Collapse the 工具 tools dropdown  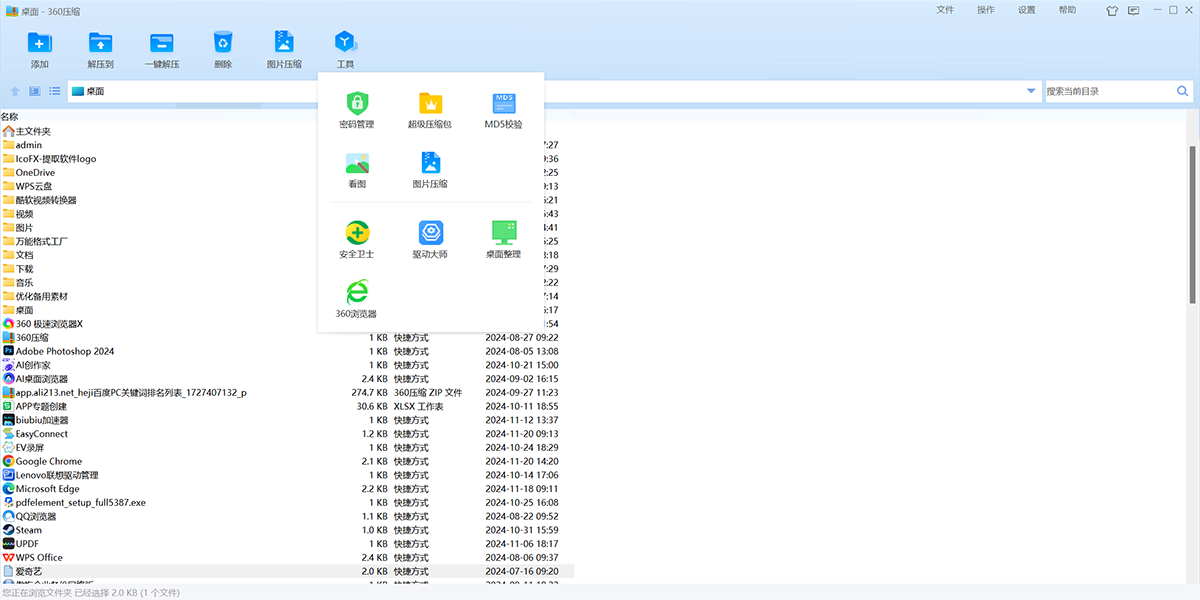[x=345, y=48]
